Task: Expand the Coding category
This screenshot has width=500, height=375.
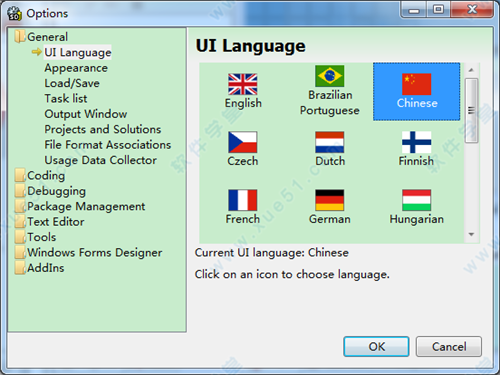Action: (x=46, y=176)
